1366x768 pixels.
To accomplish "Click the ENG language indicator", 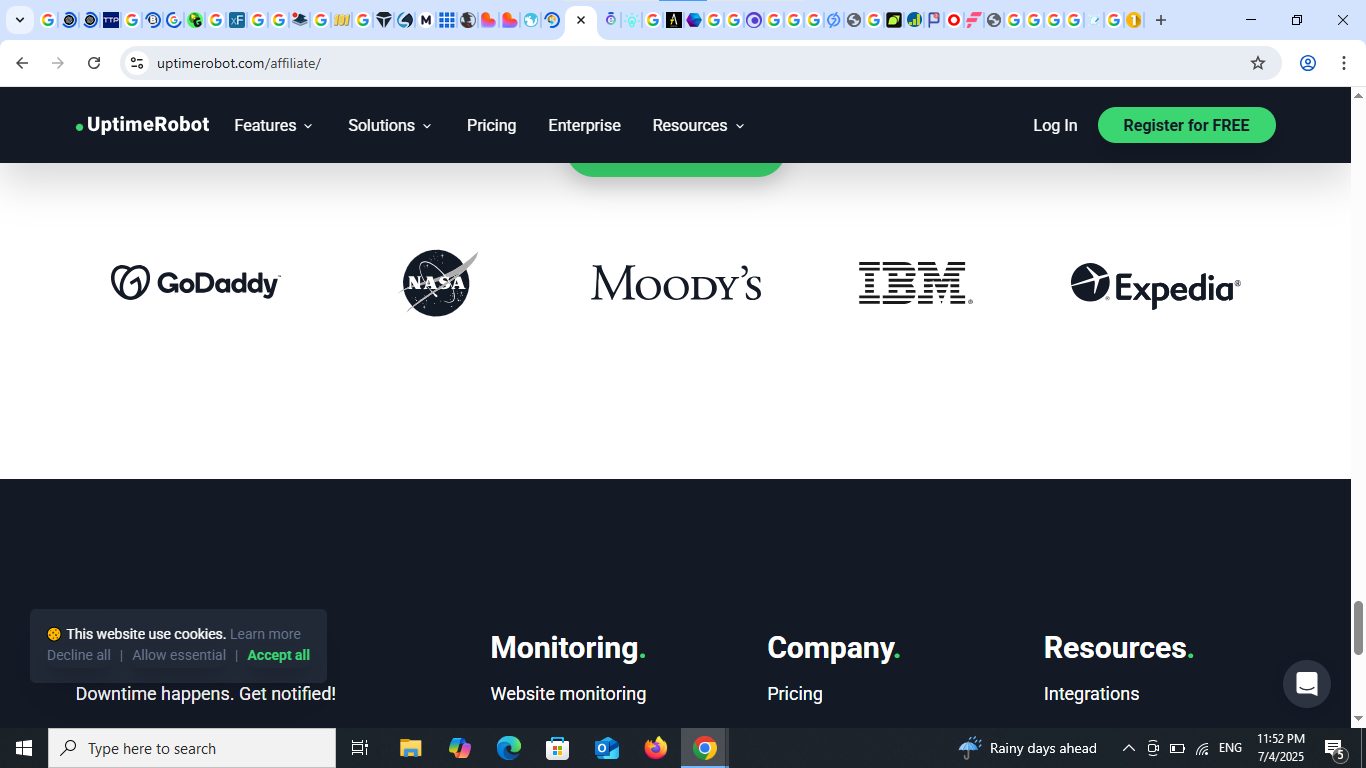I will click(x=1230, y=748).
